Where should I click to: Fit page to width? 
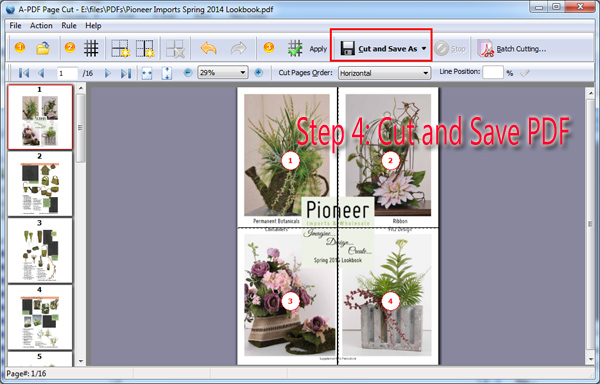(147, 73)
